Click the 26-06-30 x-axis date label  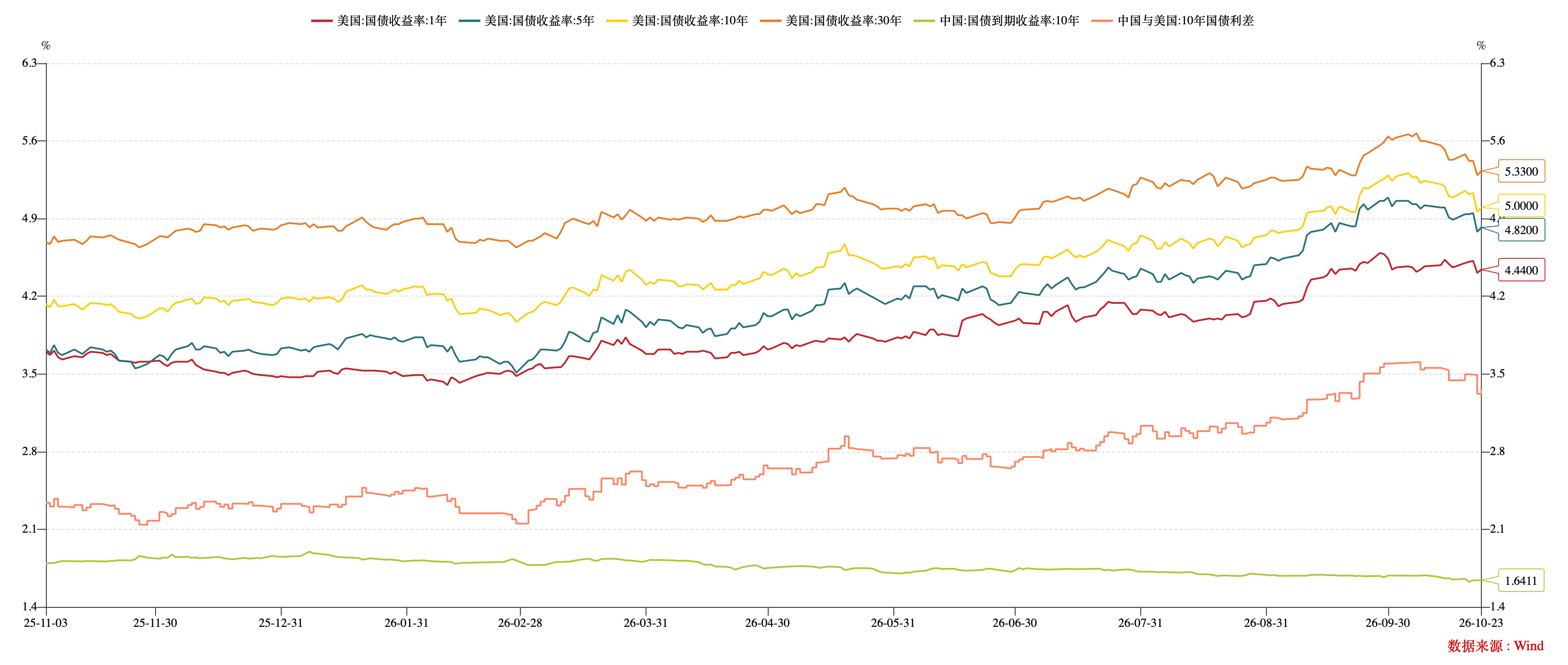tap(1015, 623)
